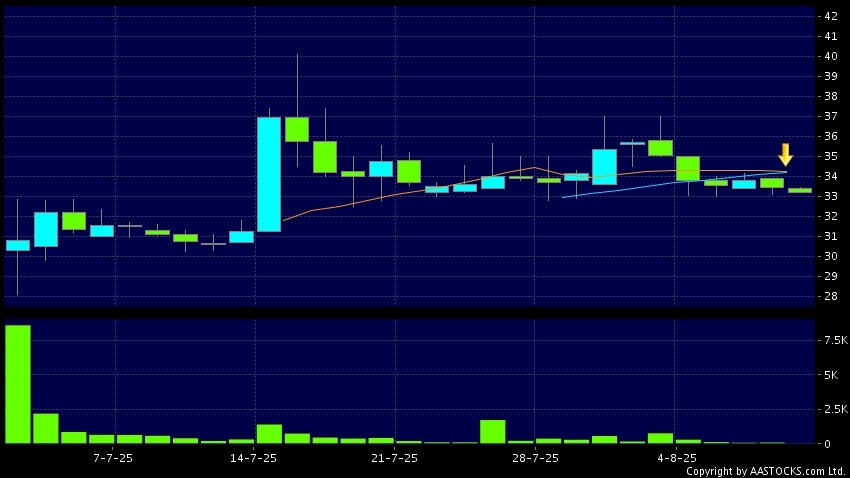850x478 pixels.
Task: Click the 40 price axis label
Action: 830,56
